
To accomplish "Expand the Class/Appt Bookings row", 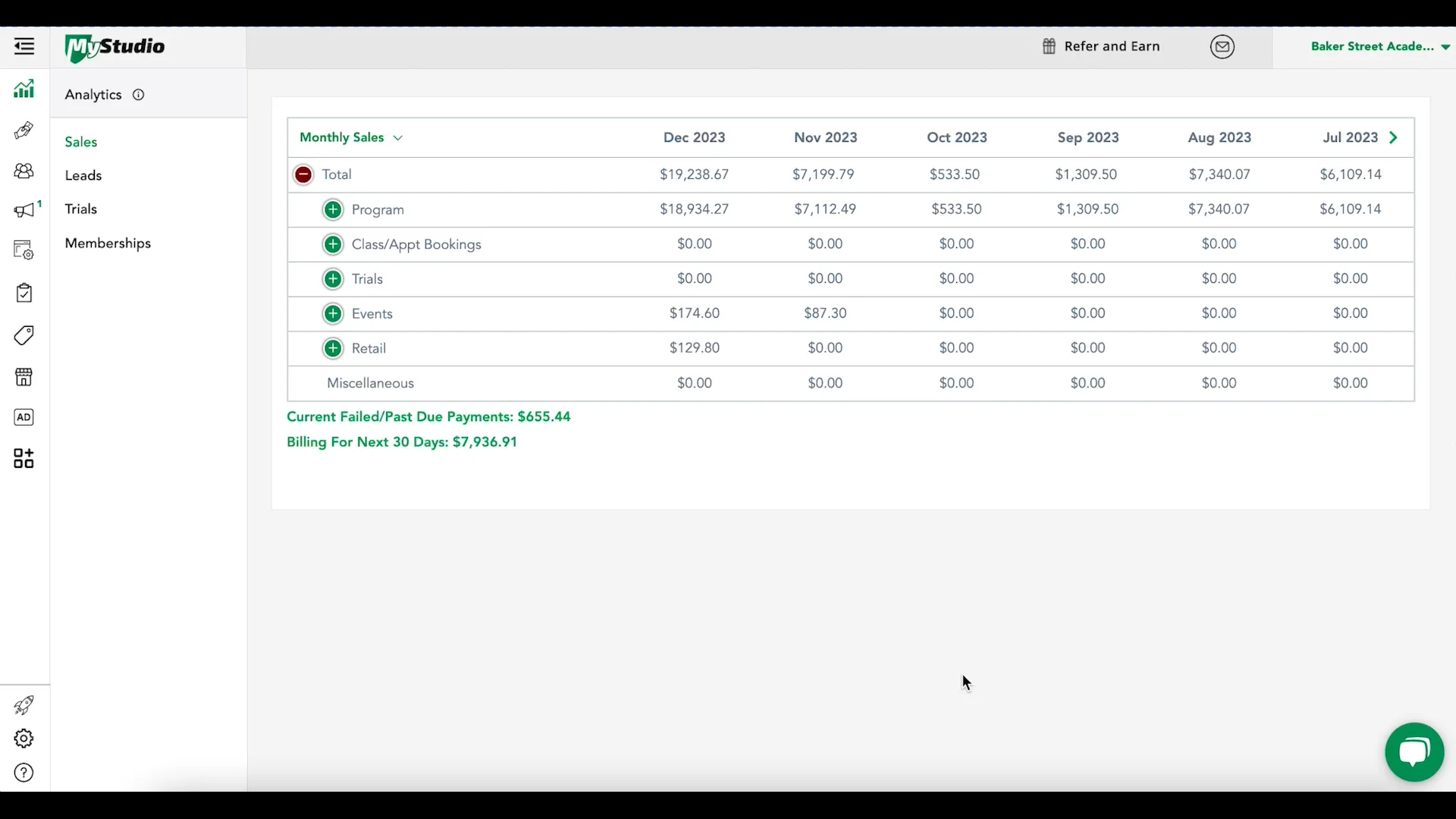I will 333,244.
